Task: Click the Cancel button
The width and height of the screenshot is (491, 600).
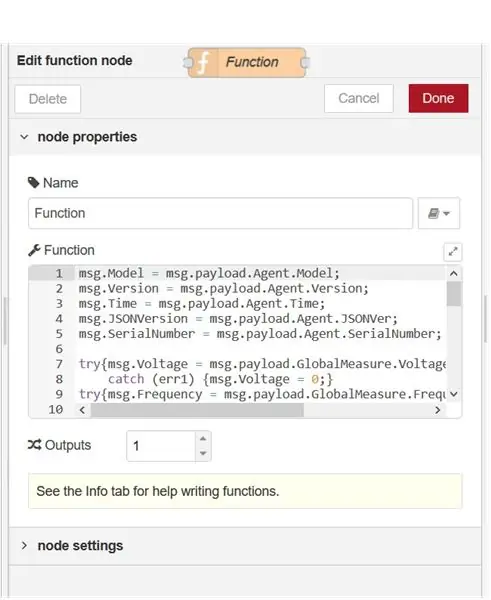Action: point(359,98)
